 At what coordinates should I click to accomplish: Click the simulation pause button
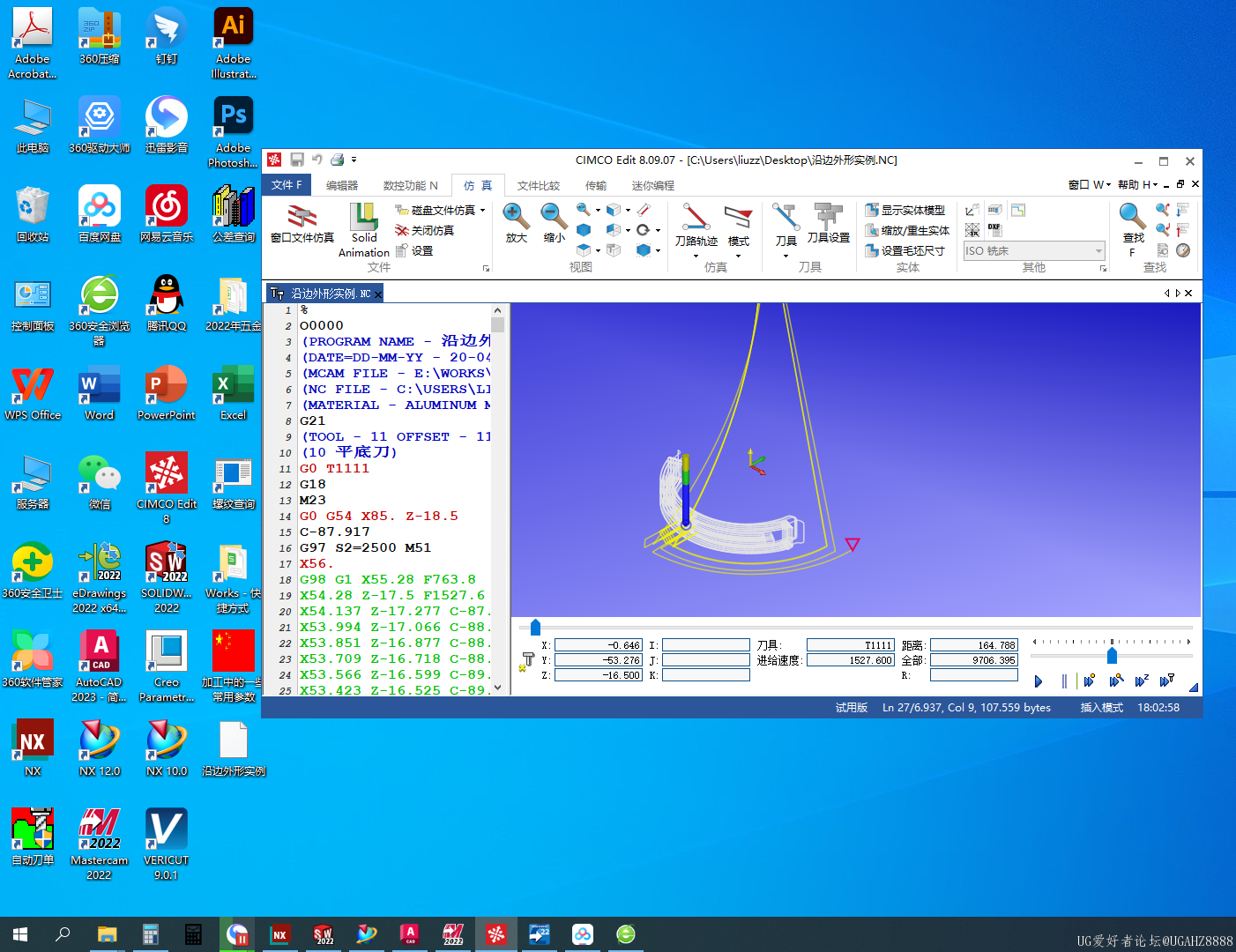tap(1064, 681)
